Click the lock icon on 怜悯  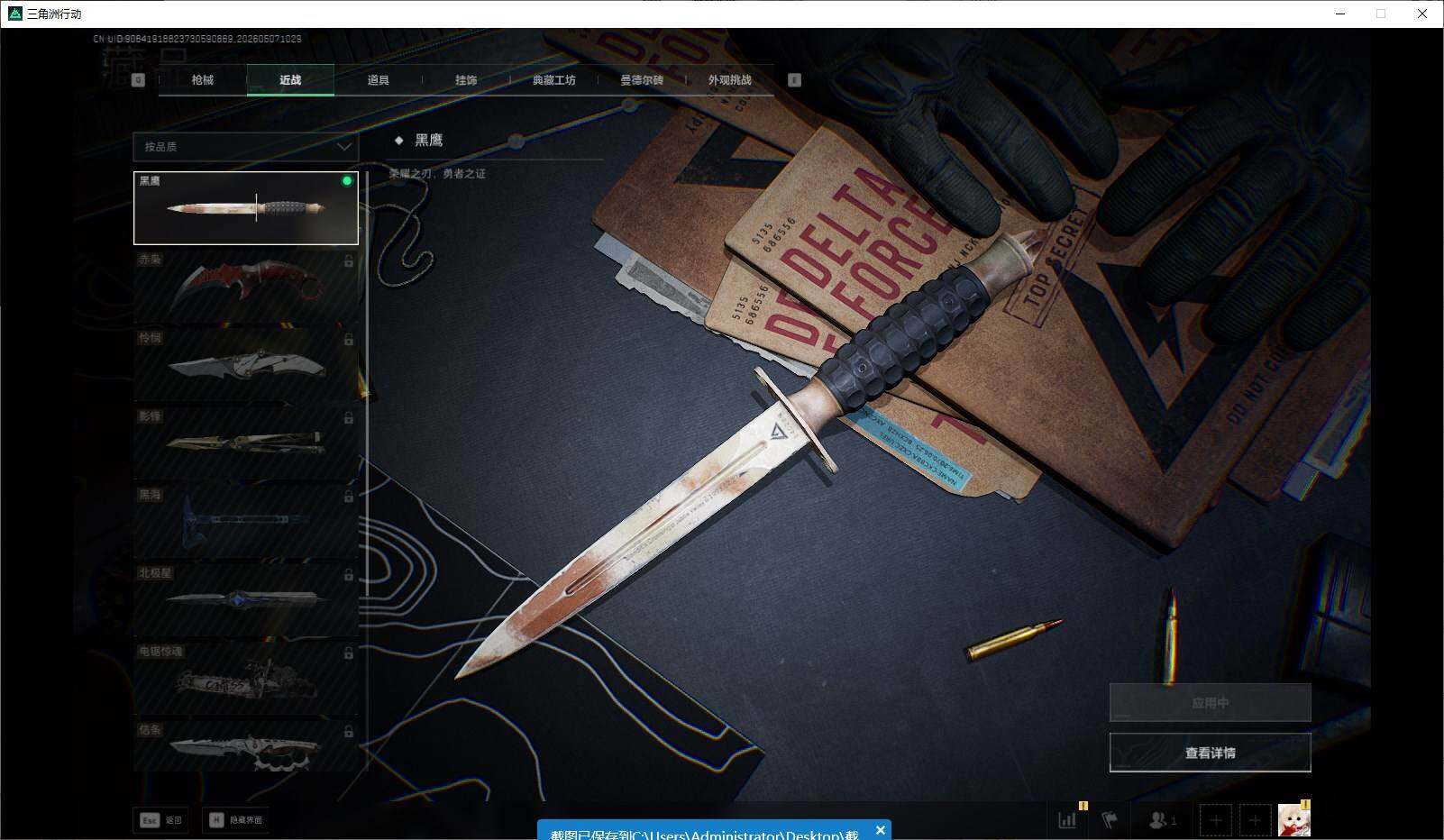[x=348, y=340]
